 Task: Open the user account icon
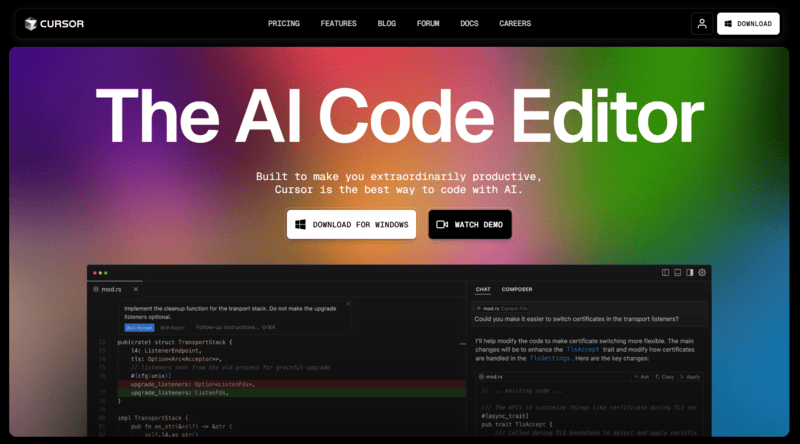(x=703, y=23)
